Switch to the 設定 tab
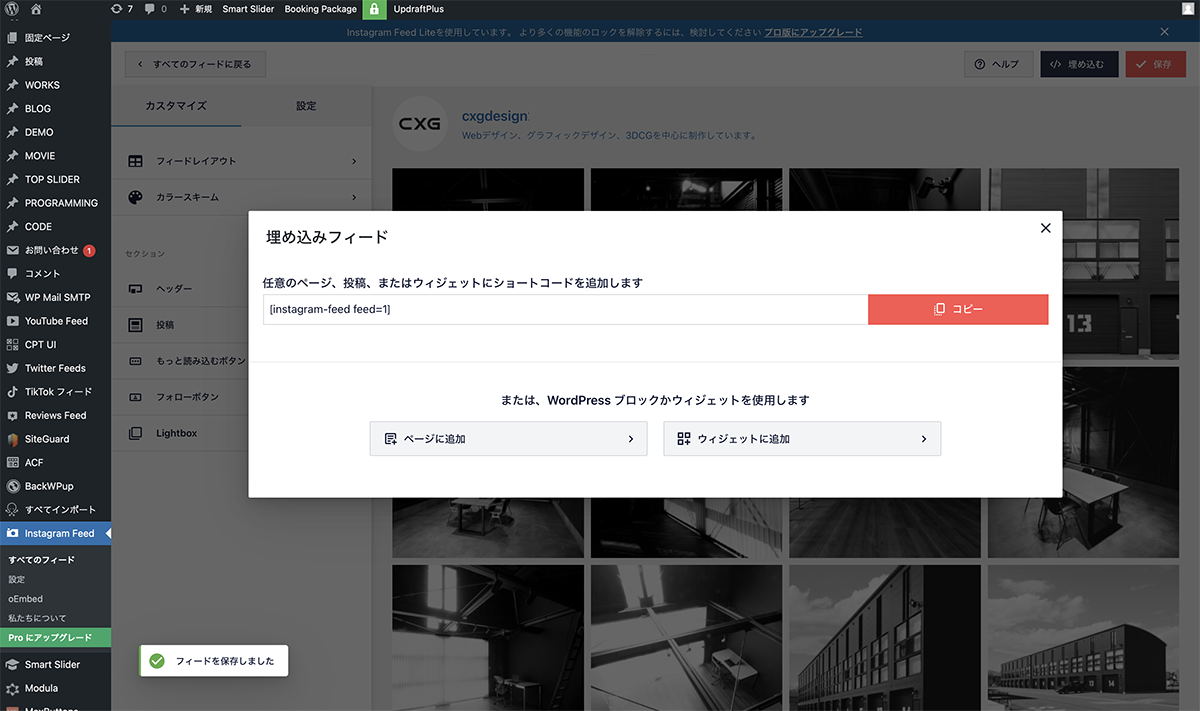This screenshot has width=1200, height=711. pos(306,106)
